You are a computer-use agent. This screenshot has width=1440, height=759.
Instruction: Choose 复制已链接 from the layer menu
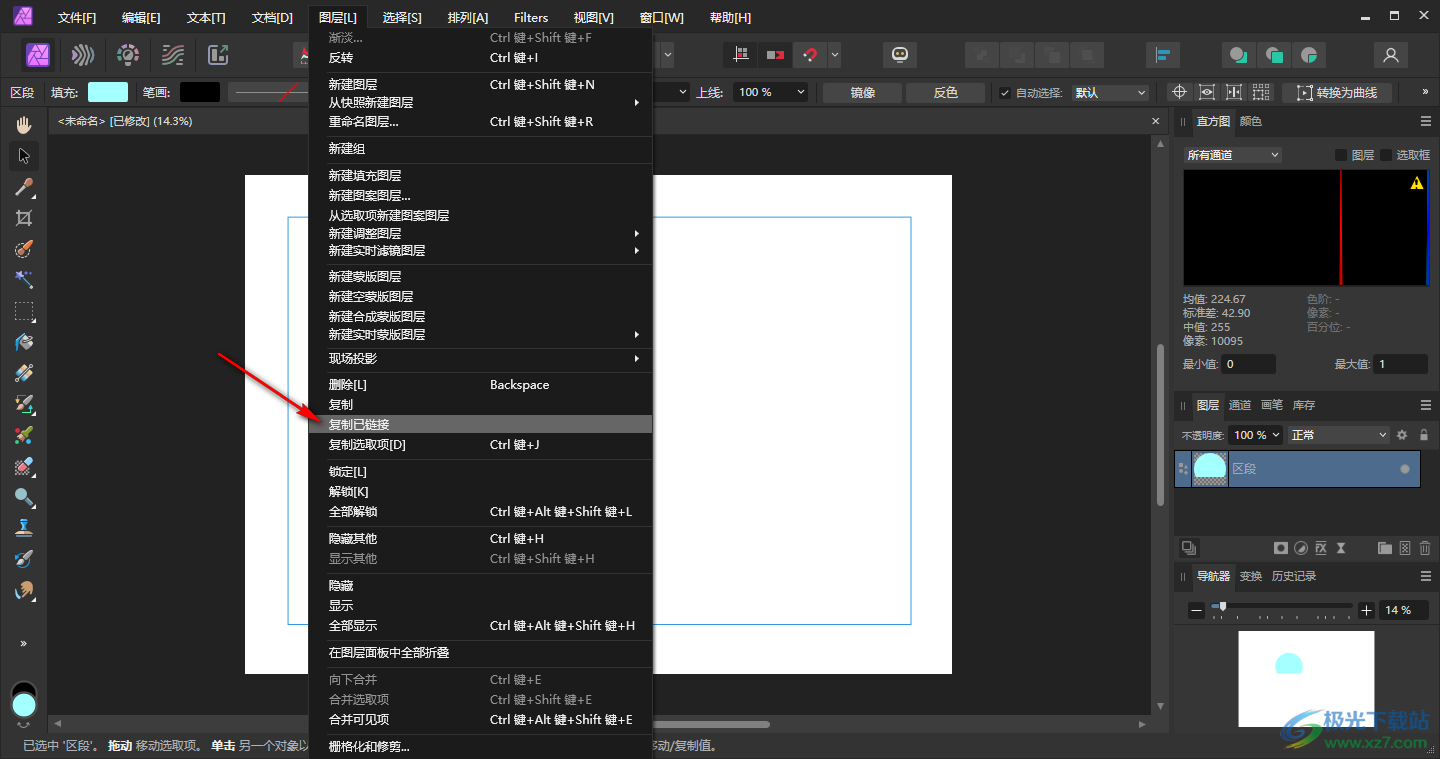tap(359, 425)
